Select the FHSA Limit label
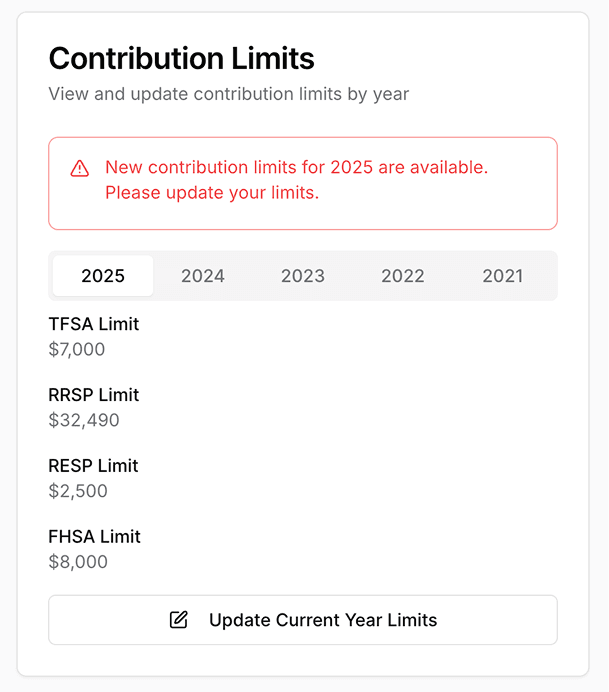Viewport: 609px width, 692px height. pyautogui.click(x=95, y=537)
